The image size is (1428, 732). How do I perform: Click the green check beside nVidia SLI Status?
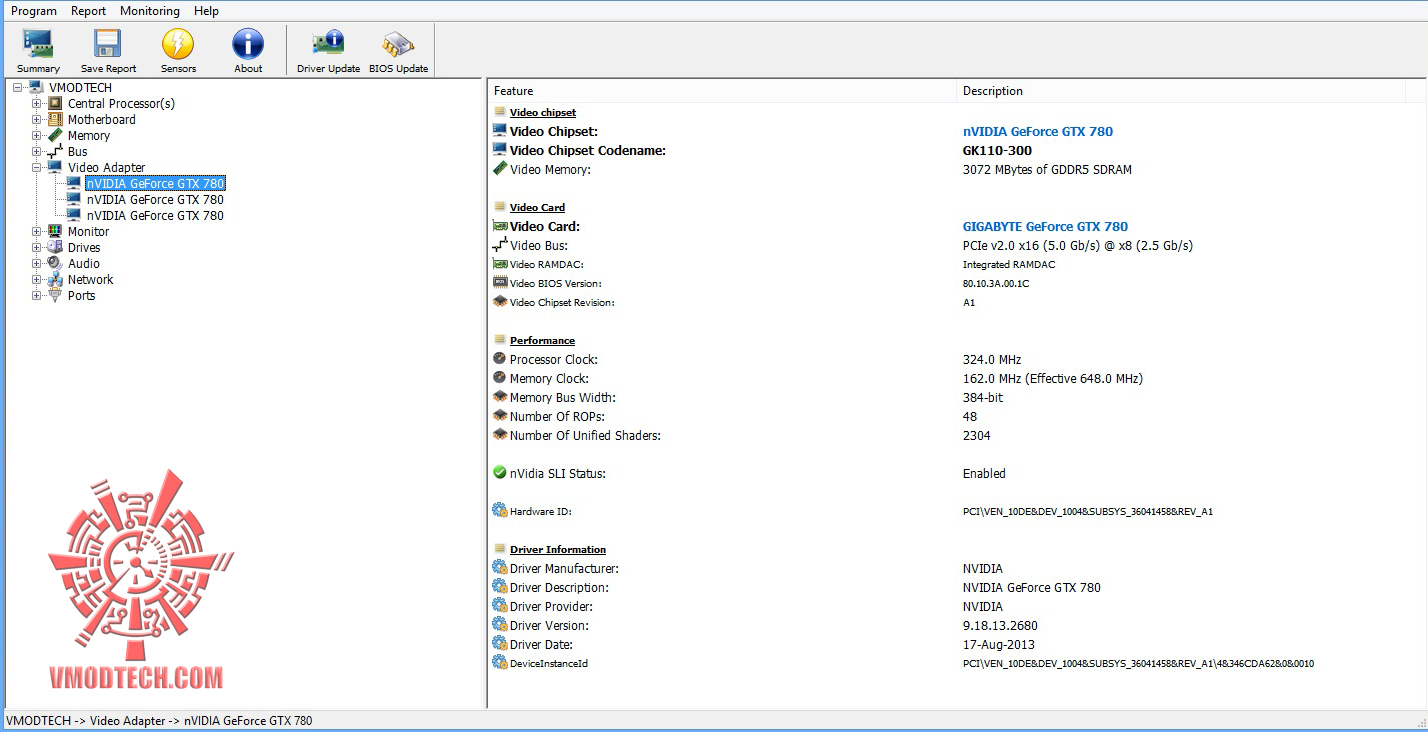500,473
